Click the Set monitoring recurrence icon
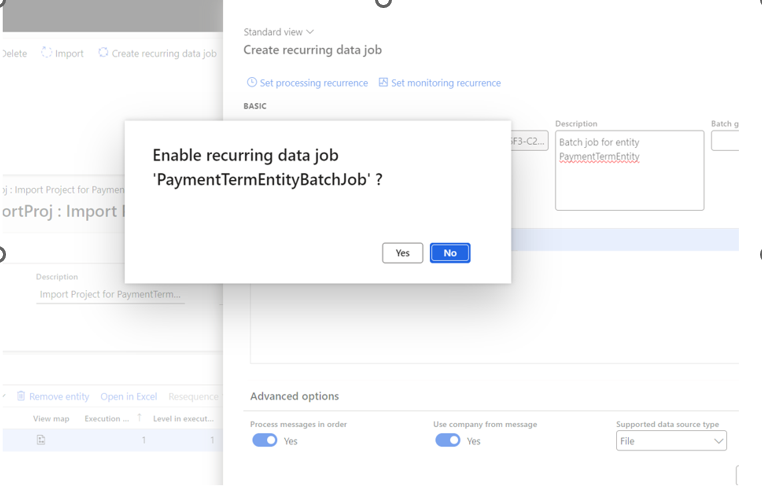This screenshot has width=762, height=498. [x=383, y=83]
